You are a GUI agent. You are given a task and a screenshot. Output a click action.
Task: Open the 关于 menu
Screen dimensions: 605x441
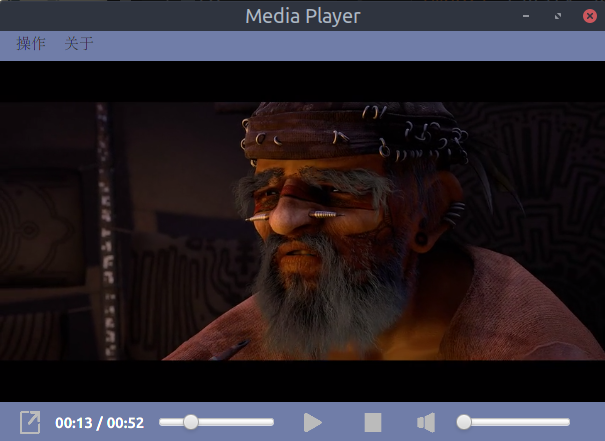[x=79, y=44]
